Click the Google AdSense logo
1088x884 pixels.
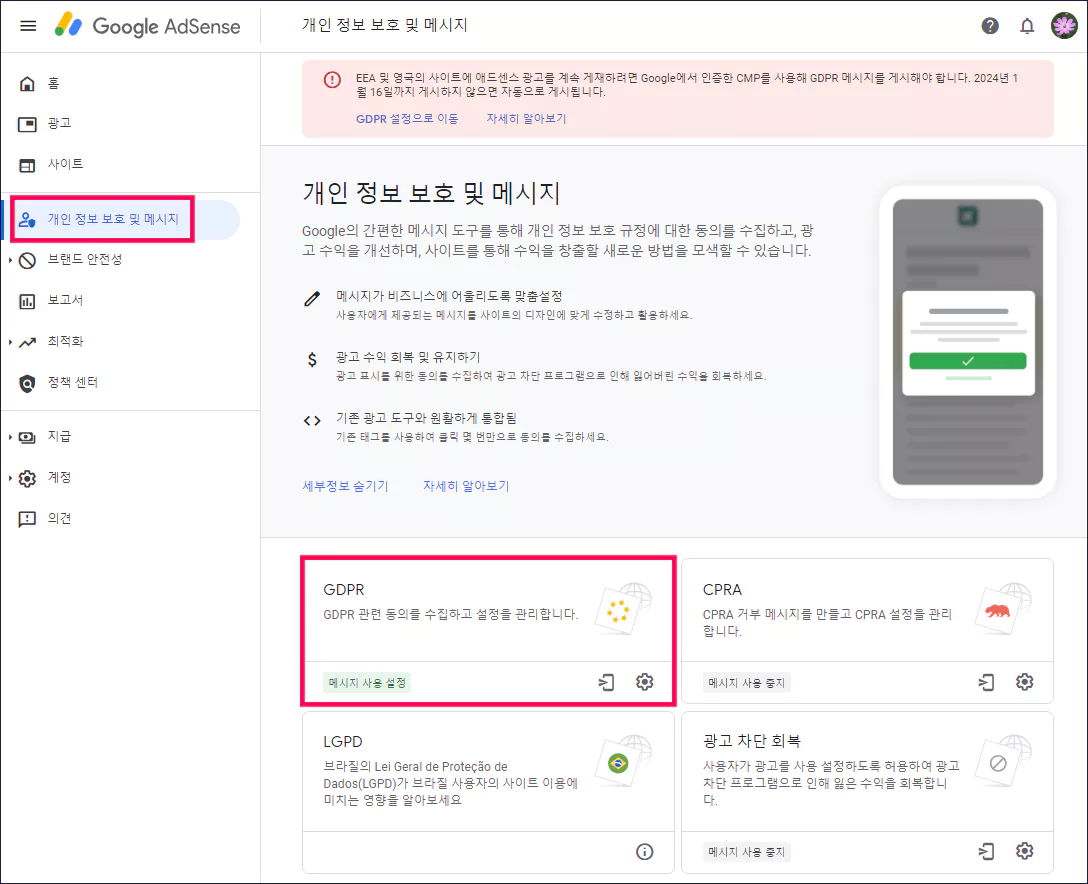tap(148, 26)
